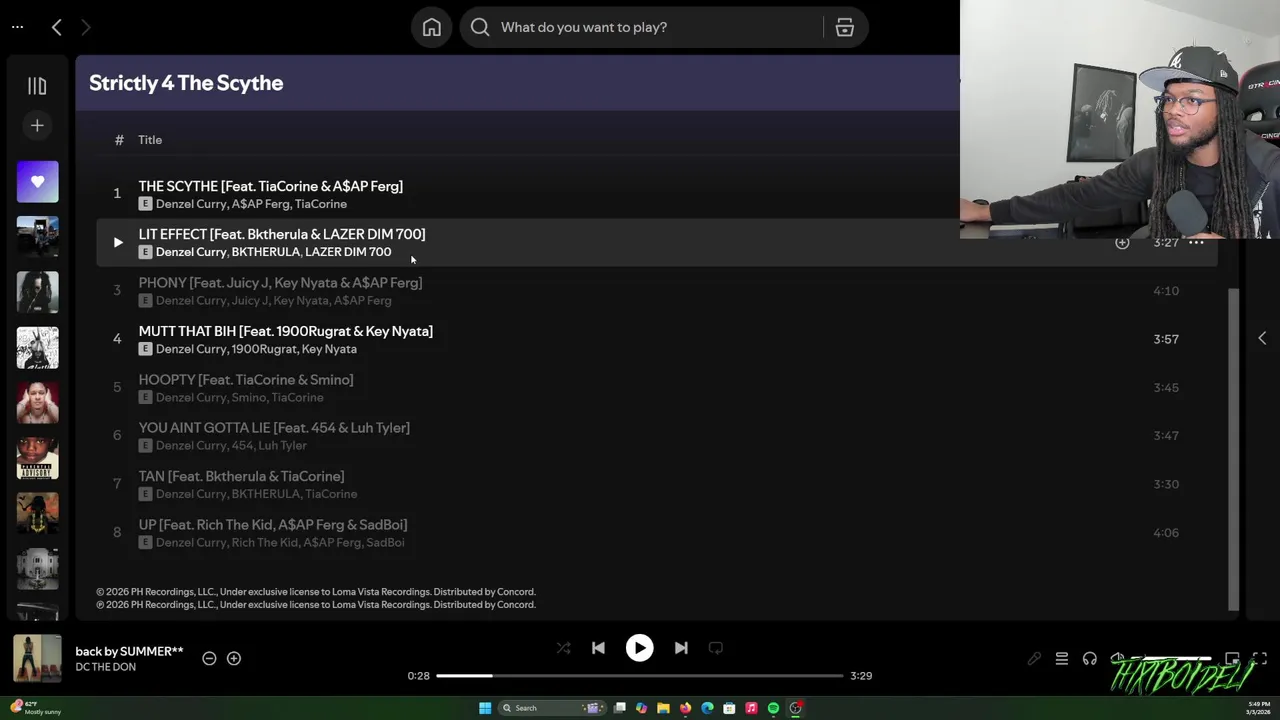Open Parental Advisory album in library sidebar
The image size is (1280, 720).
tap(38, 458)
